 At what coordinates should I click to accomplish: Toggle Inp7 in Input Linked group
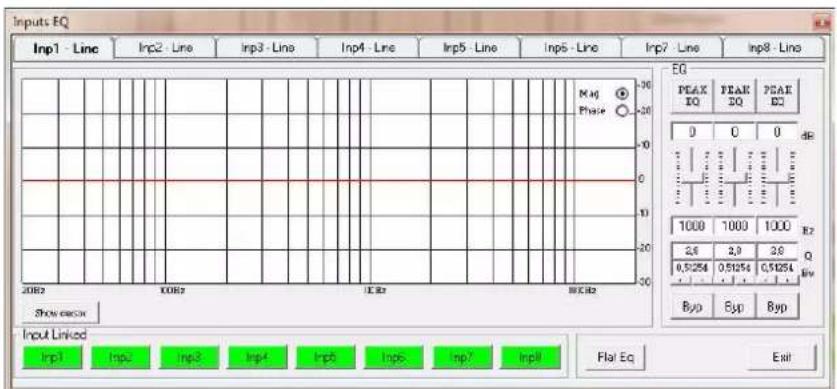462,357
